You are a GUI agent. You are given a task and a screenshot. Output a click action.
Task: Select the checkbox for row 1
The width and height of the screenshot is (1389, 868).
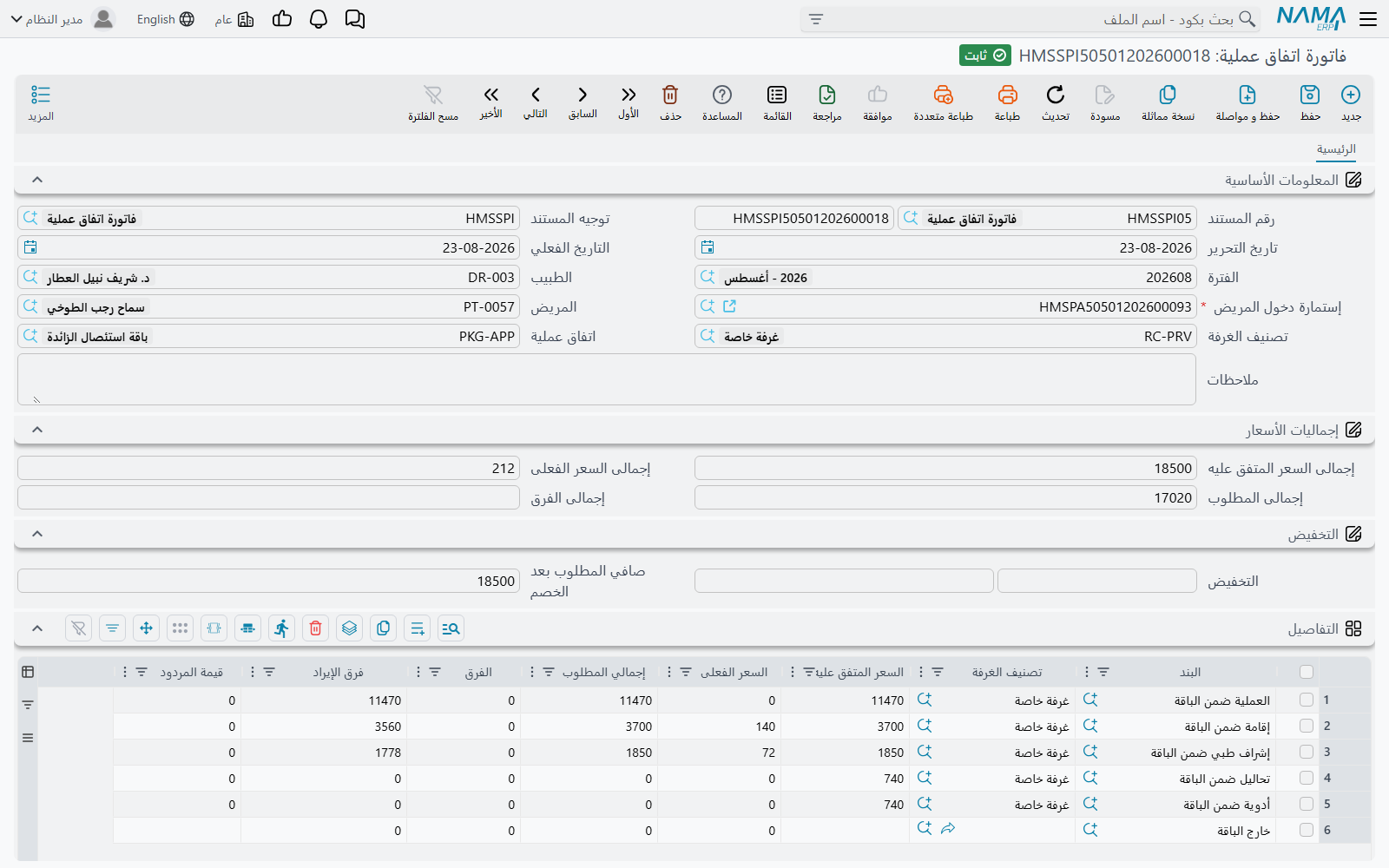tap(1307, 700)
